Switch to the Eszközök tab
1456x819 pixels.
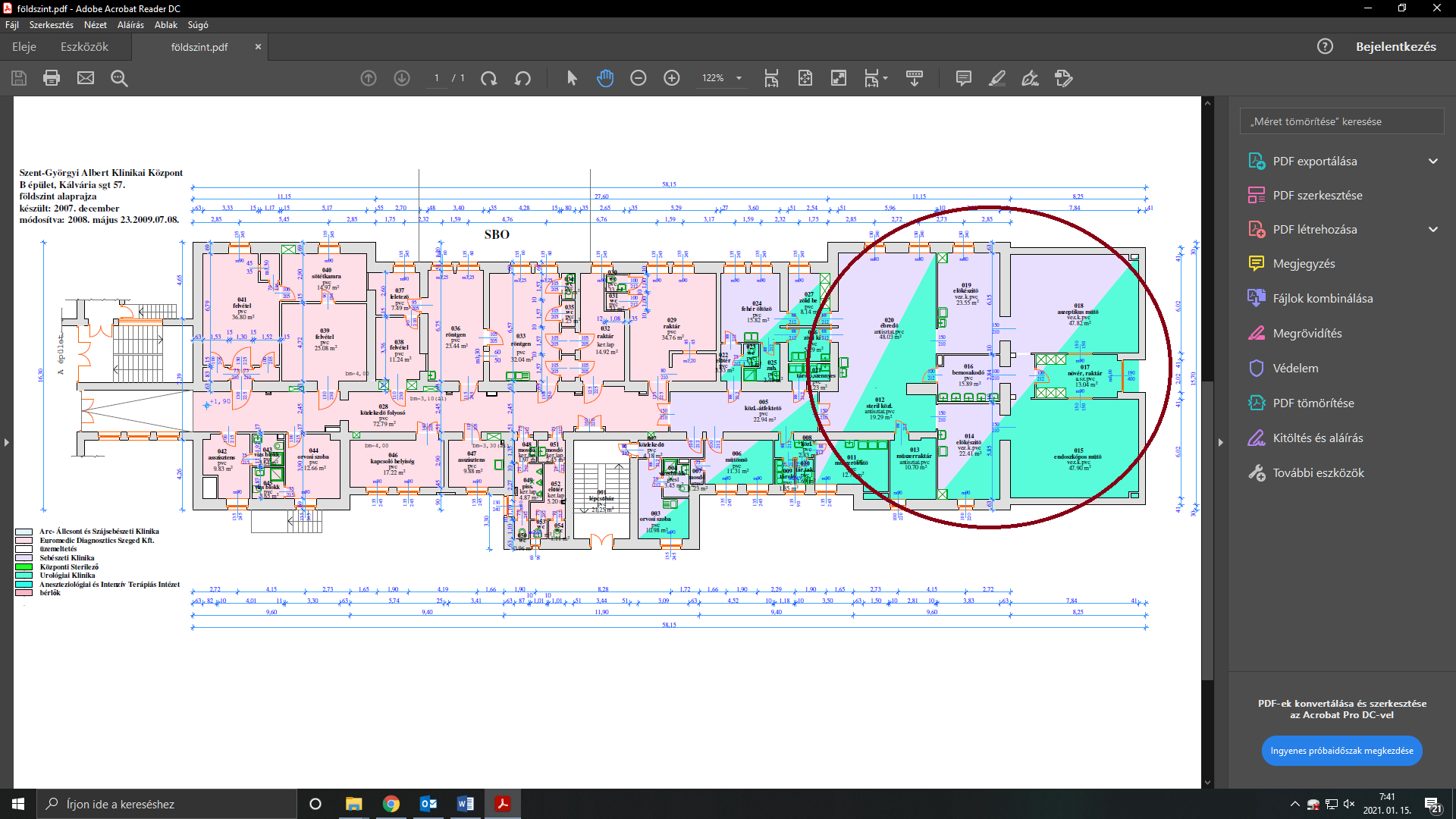pos(84,47)
